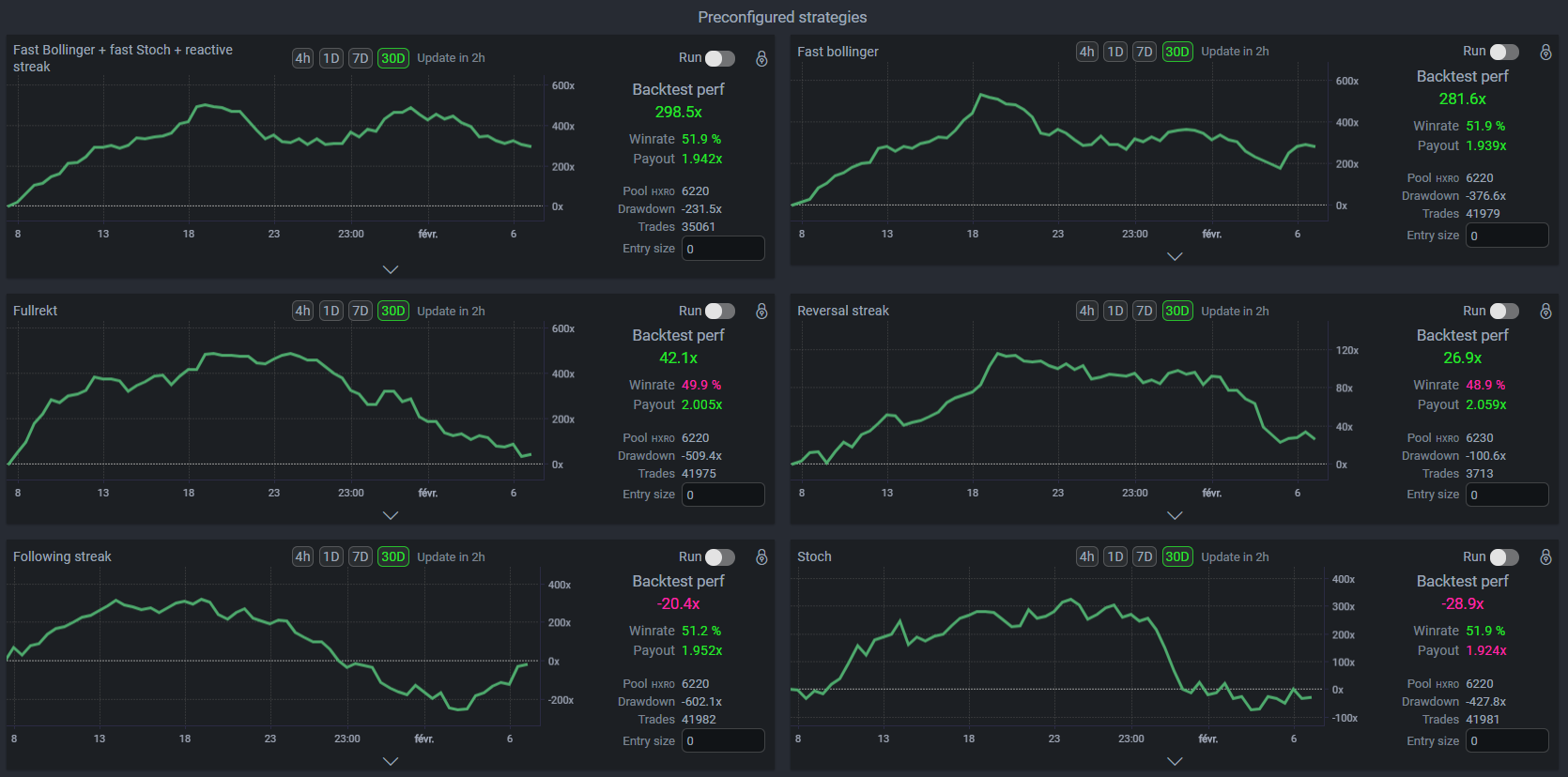Expand the Stoch strategy panel chevron

[1175, 761]
